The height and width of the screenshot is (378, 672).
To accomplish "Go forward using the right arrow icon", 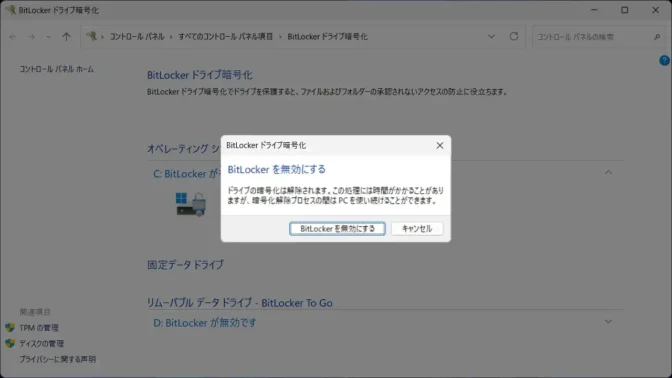I will [x=31, y=37].
